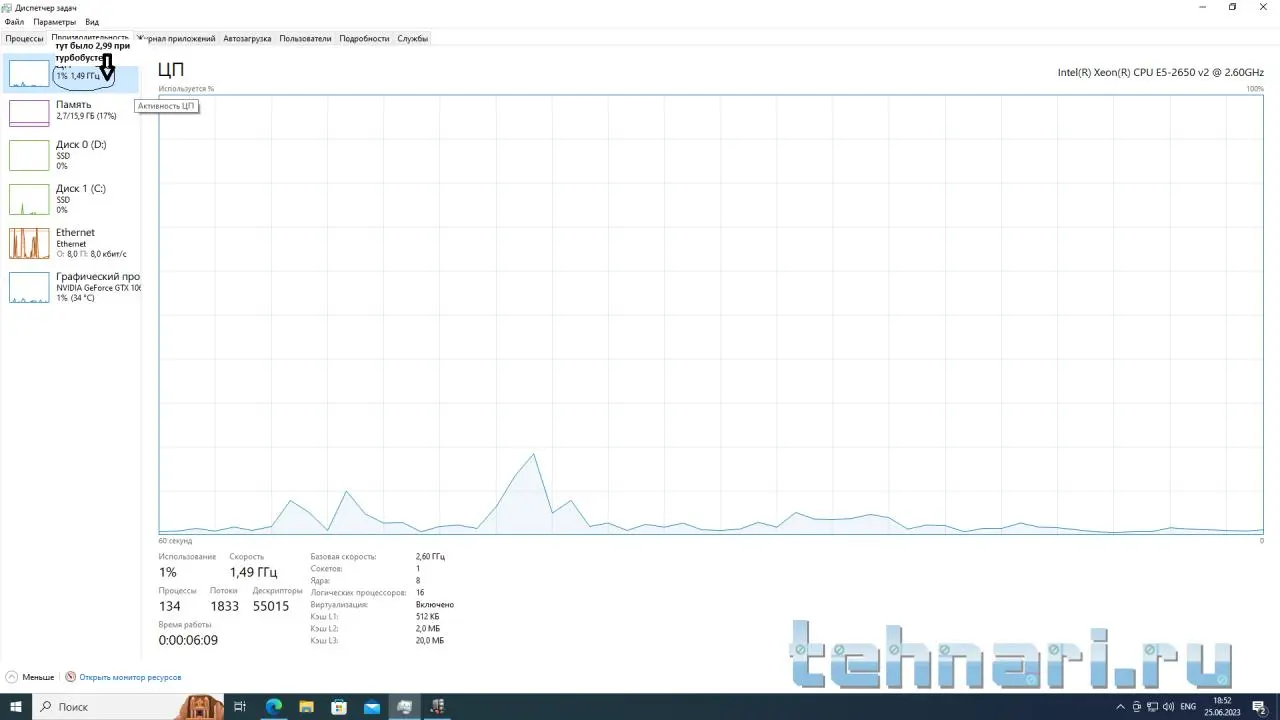
Task: Click the Логических процессоров value 16
Action: tap(420, 592)
